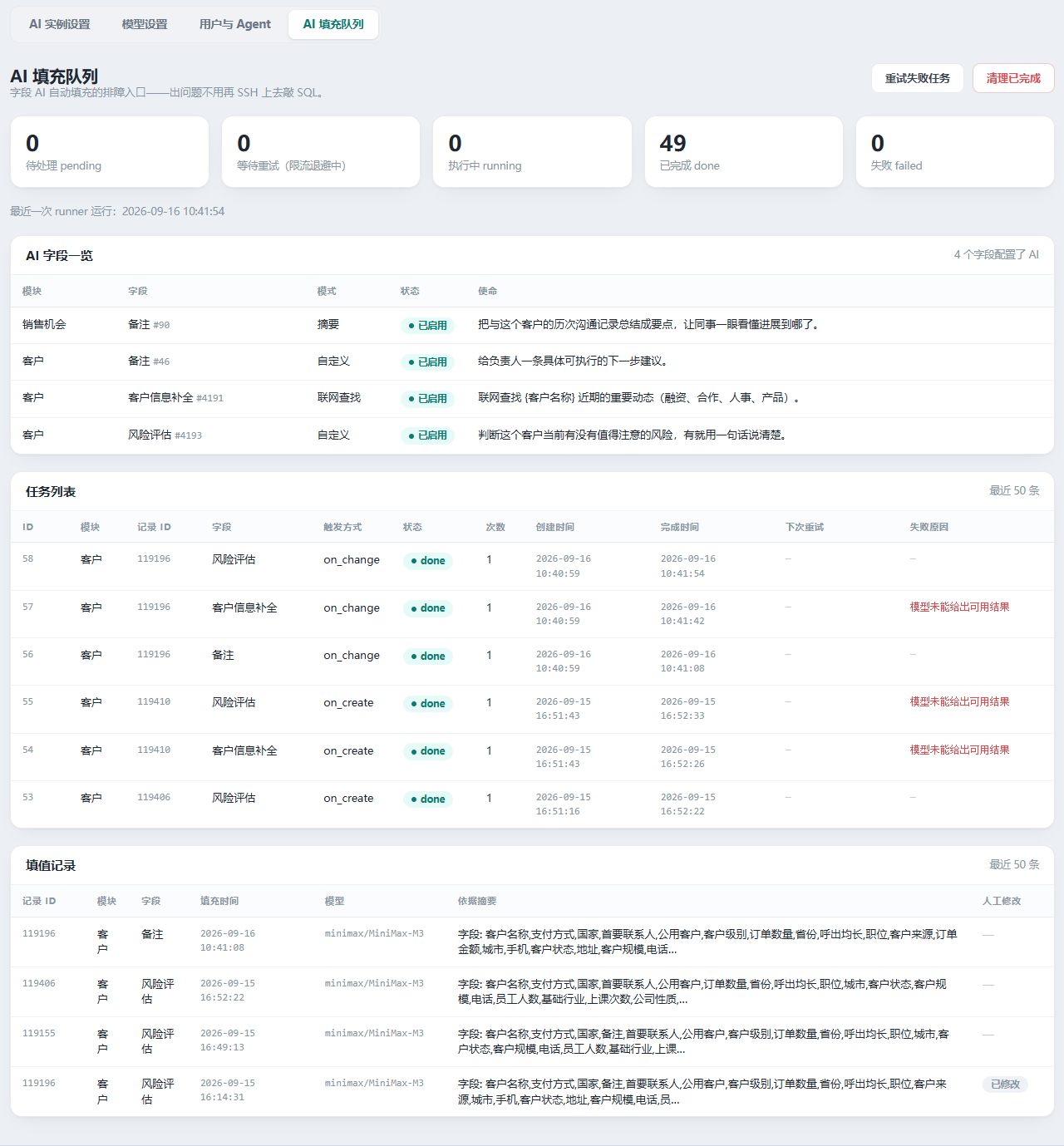Click task ID 56 in the task list

tap(28, 654)
